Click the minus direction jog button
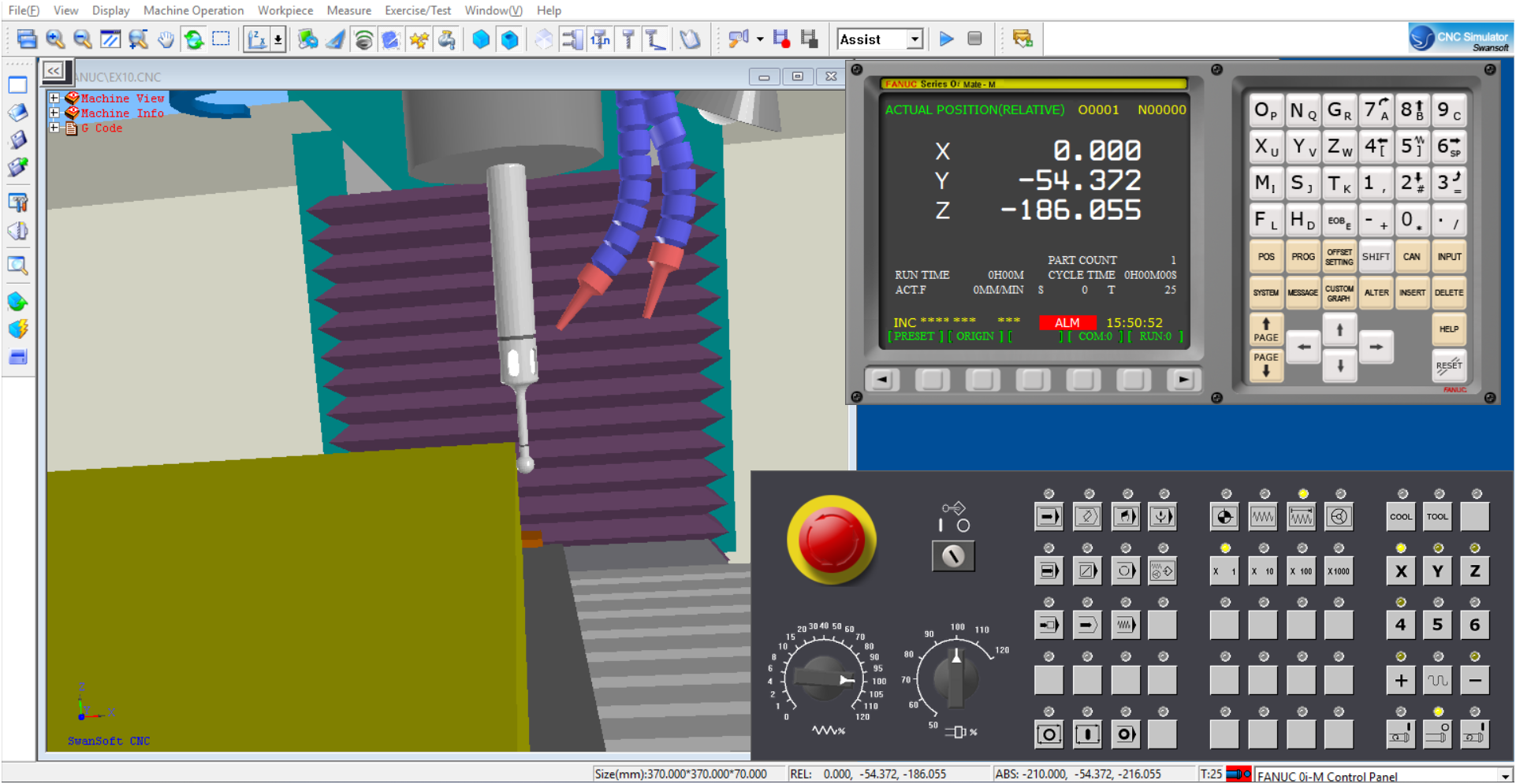This screenshot has width=1516, height=784. tap(1475, 680)
